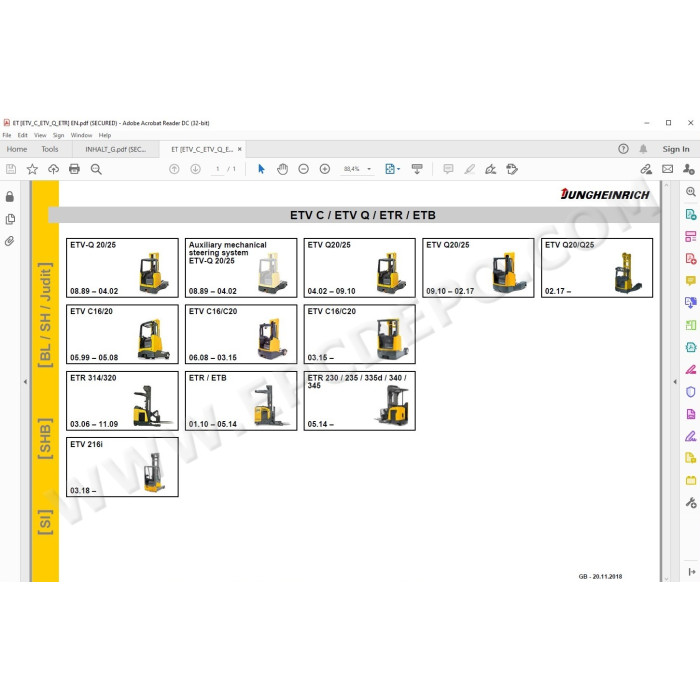
Task: Add a sticky note comment
Action: 448,169
